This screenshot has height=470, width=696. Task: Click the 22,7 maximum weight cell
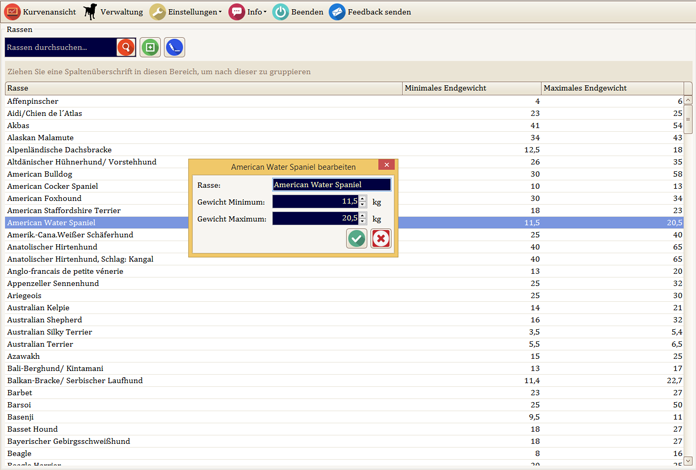(613, 380)
